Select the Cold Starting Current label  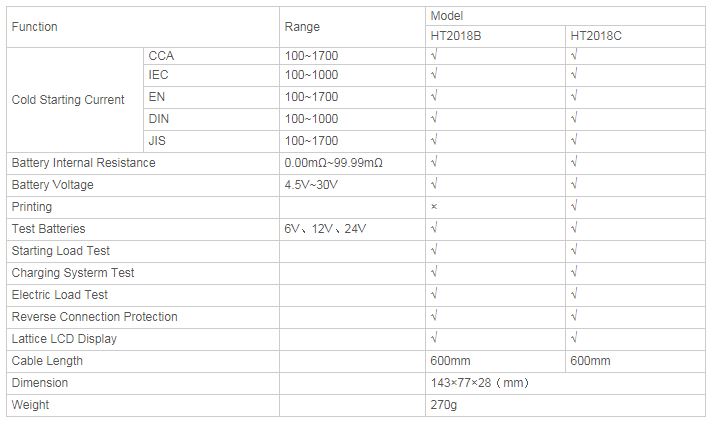tap(68, 100)
